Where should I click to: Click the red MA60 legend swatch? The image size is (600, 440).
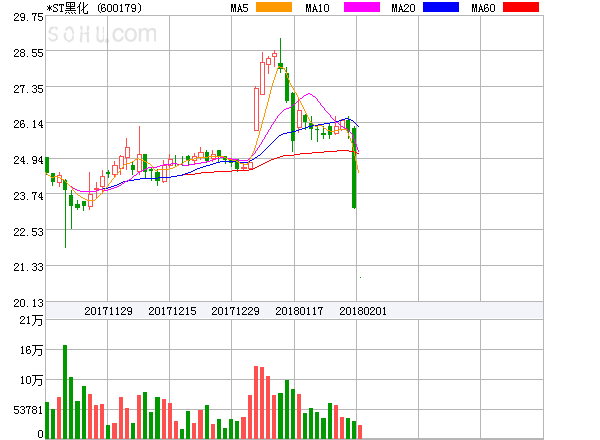pos(521,7)
